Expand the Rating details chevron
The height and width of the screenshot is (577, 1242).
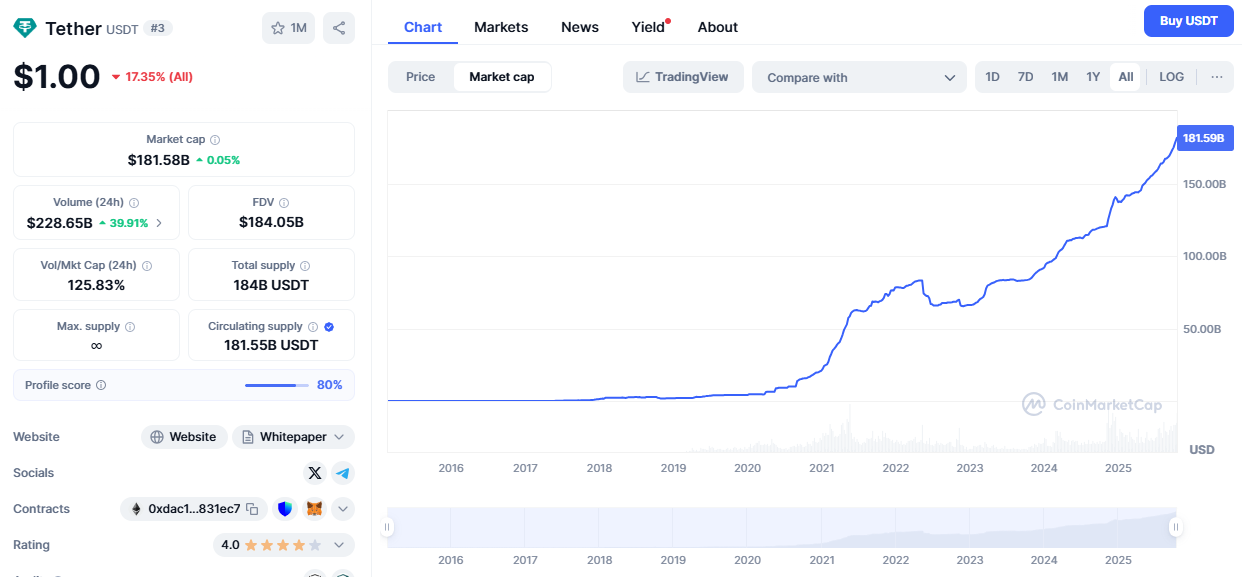(338, 545)
